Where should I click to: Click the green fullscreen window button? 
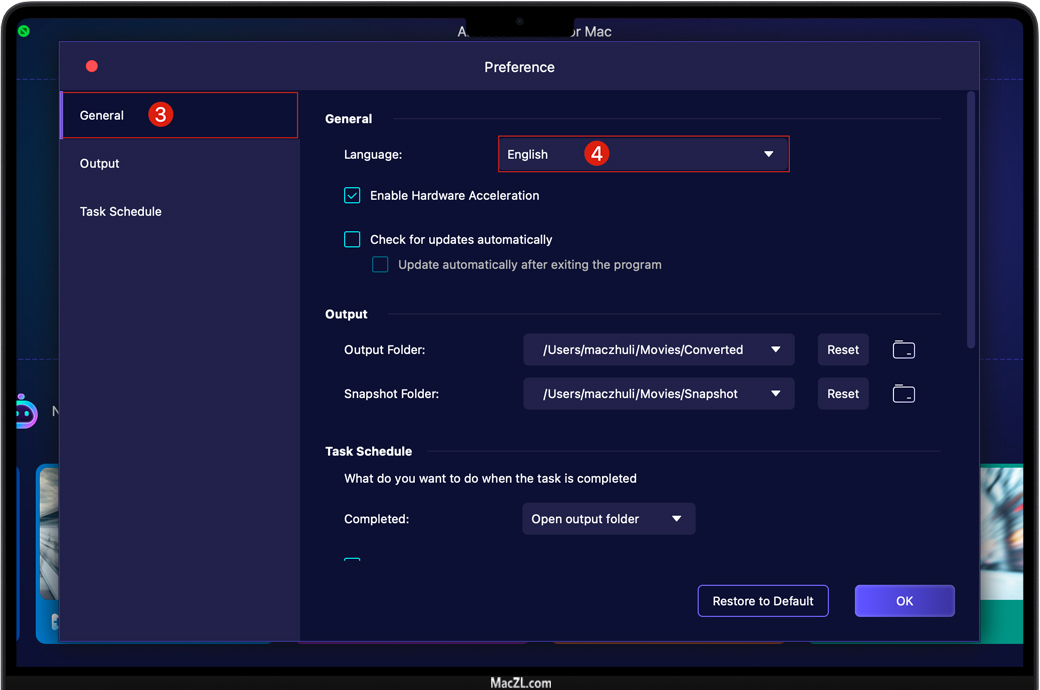pos(23,31)
